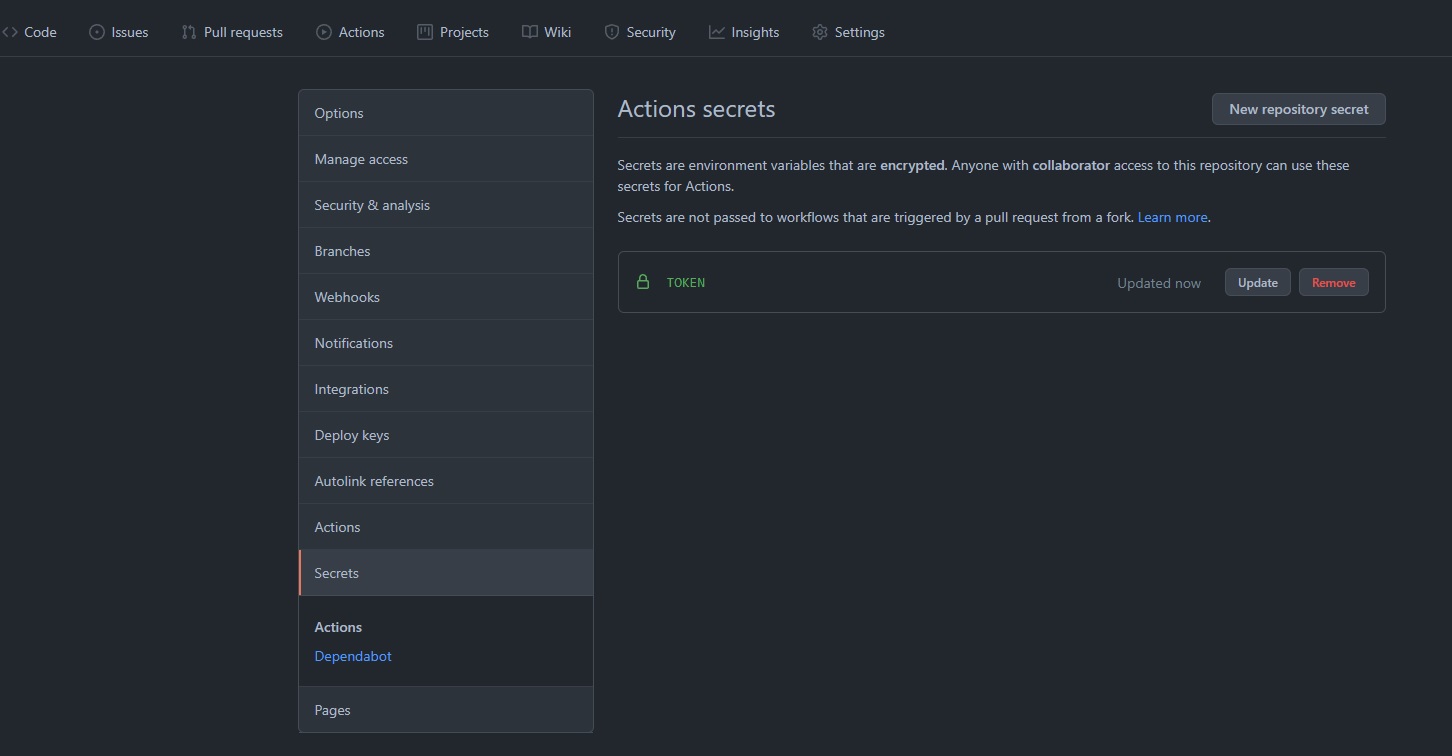Open the Deploy keys settings page

(x=352, y=435)
